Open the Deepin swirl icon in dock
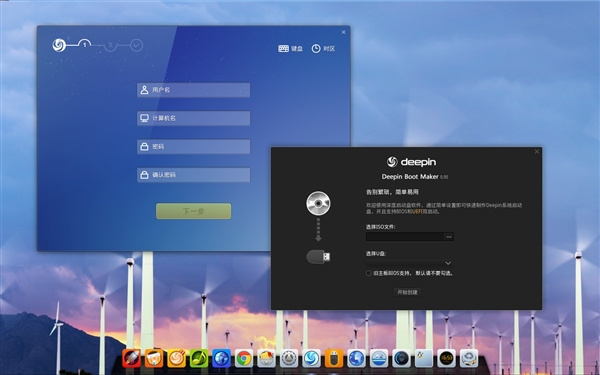Image resolution: width=600 pixels, height=375 pixels. pyautogui.click(x=311, y=359)
